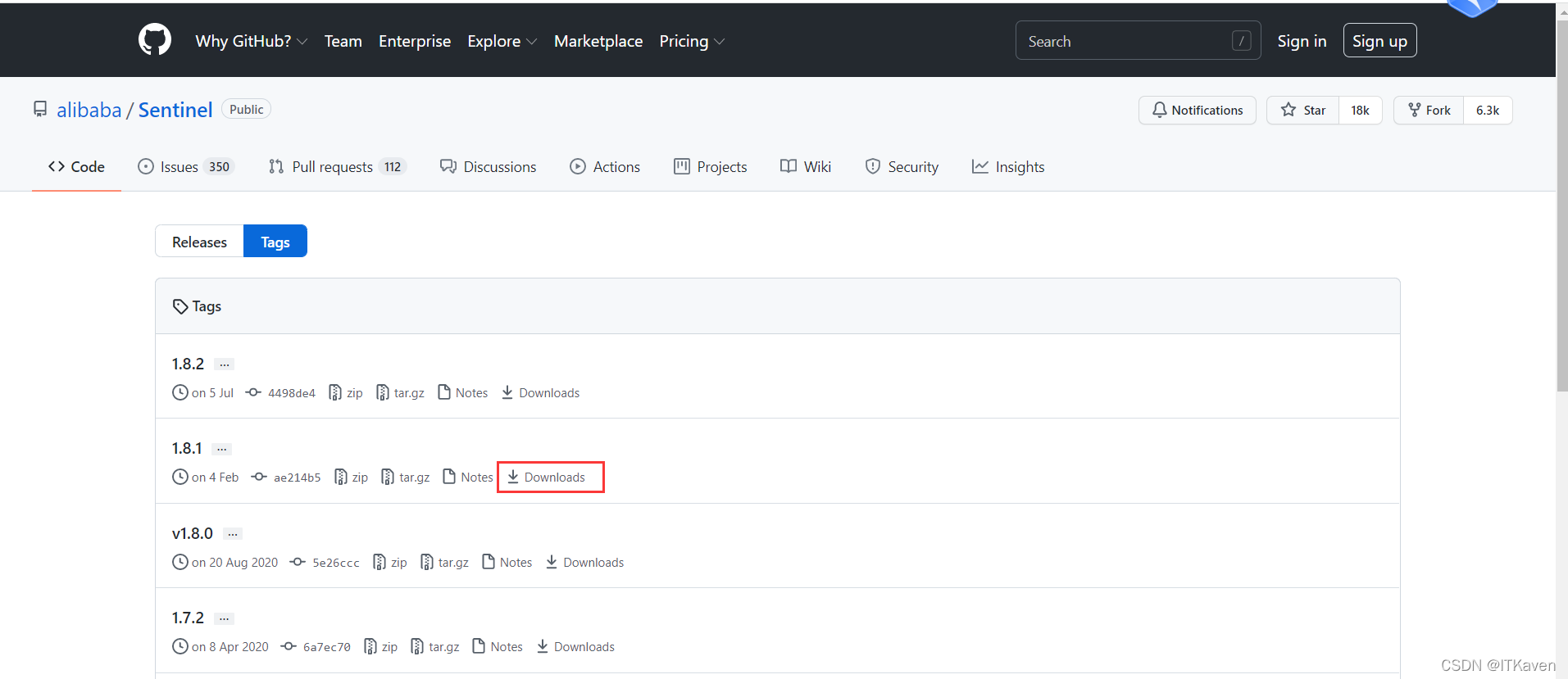1568x679 pixels.
Task: Download tar.gz for tag v1.8.0
Action: (444, 563)
